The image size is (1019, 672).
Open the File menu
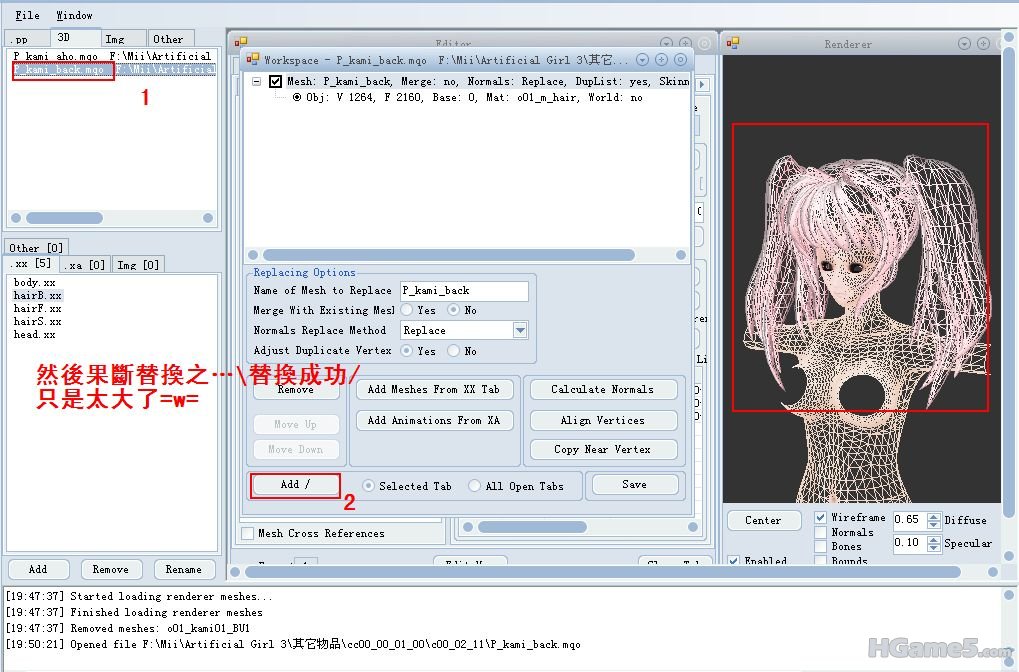pos(27,15)
